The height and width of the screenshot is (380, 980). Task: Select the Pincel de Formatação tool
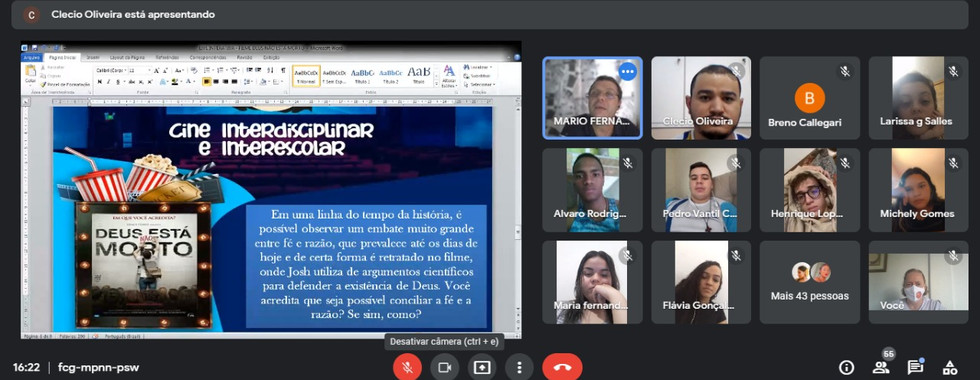(x=66, y=84)
